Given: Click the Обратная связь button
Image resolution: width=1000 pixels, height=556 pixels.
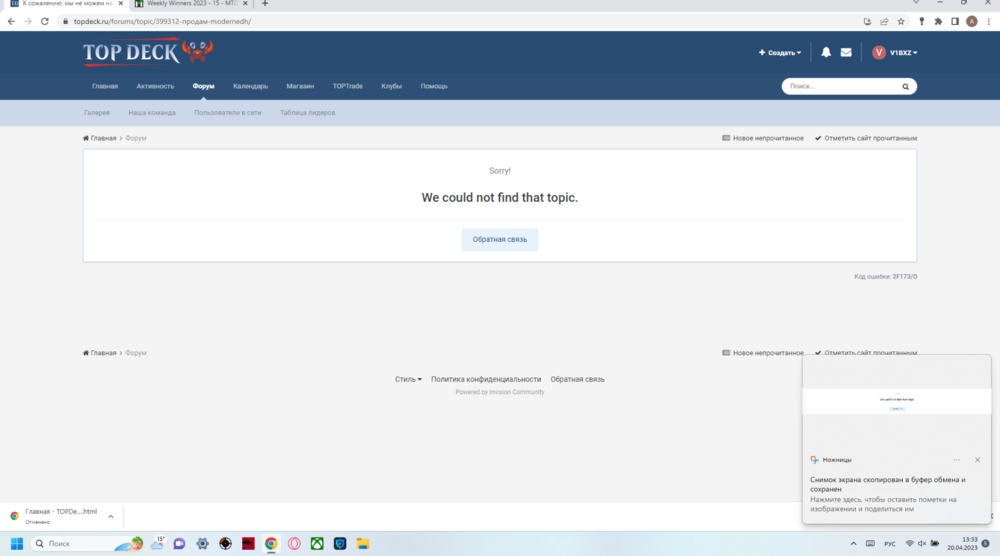Looking at the screenshot, I should pos(499,240).
